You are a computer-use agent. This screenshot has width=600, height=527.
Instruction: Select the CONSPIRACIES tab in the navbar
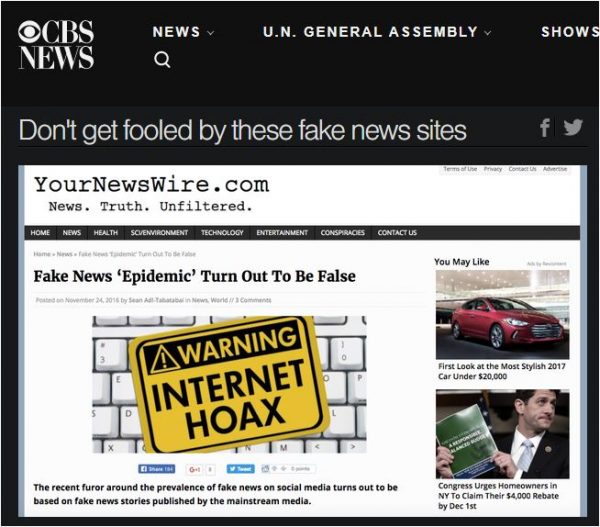342,233
